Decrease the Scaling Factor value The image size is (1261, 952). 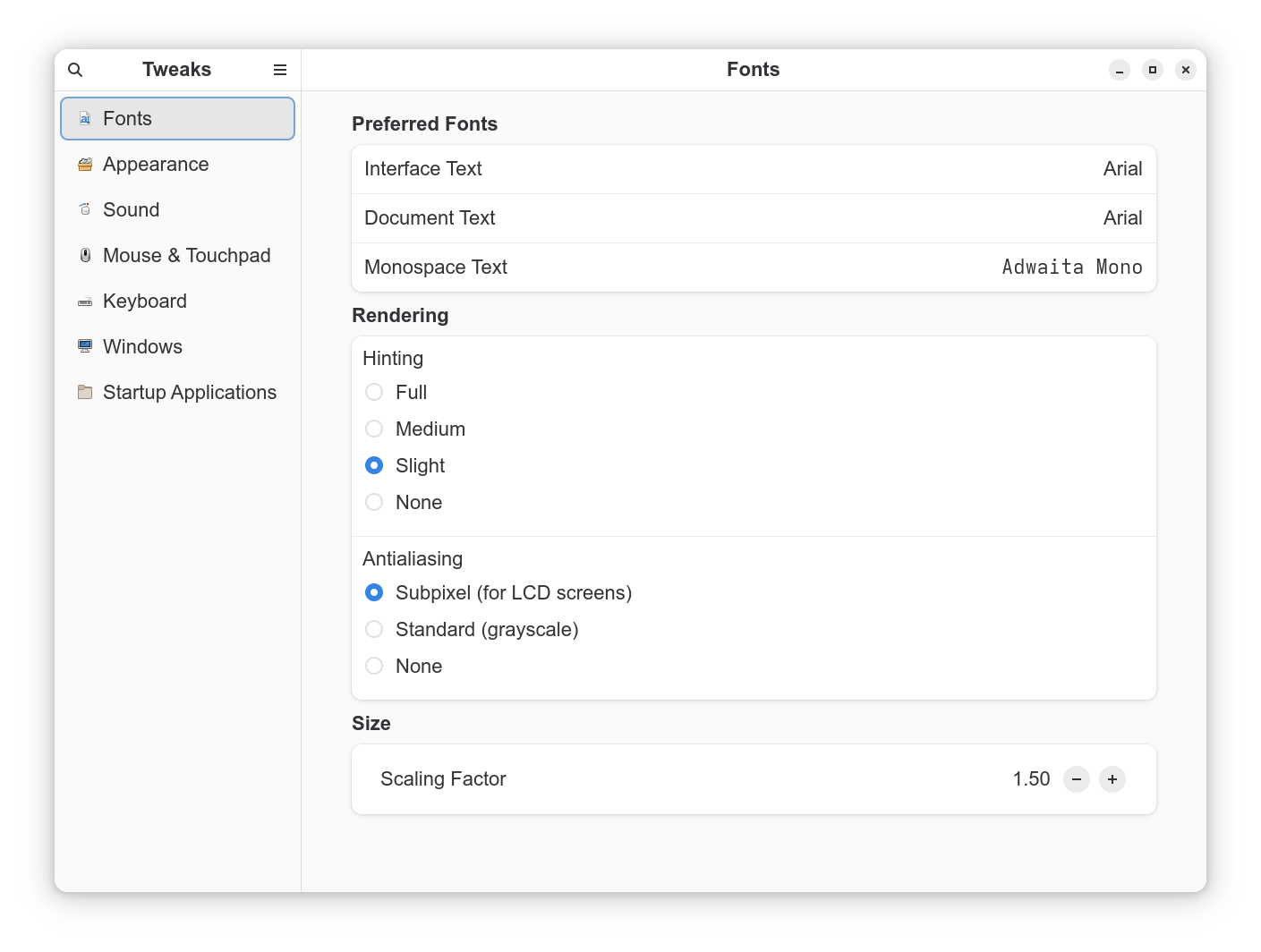click(x=1077, y=779)
